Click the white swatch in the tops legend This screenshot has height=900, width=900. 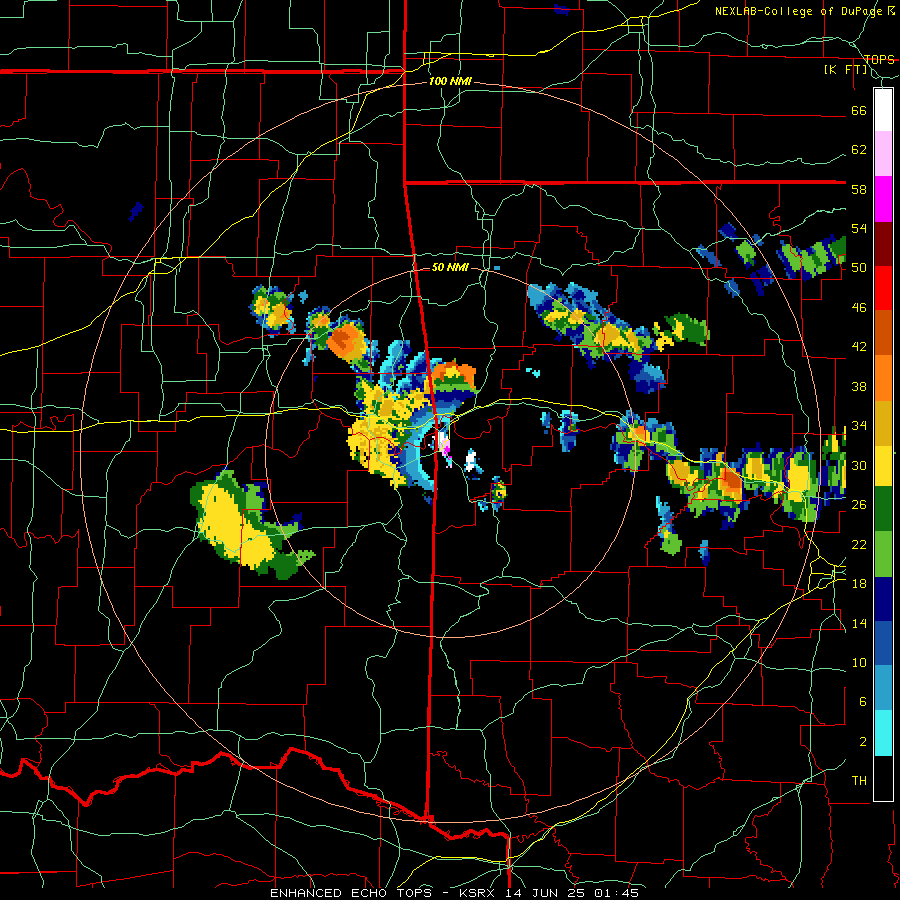[883, 110]
